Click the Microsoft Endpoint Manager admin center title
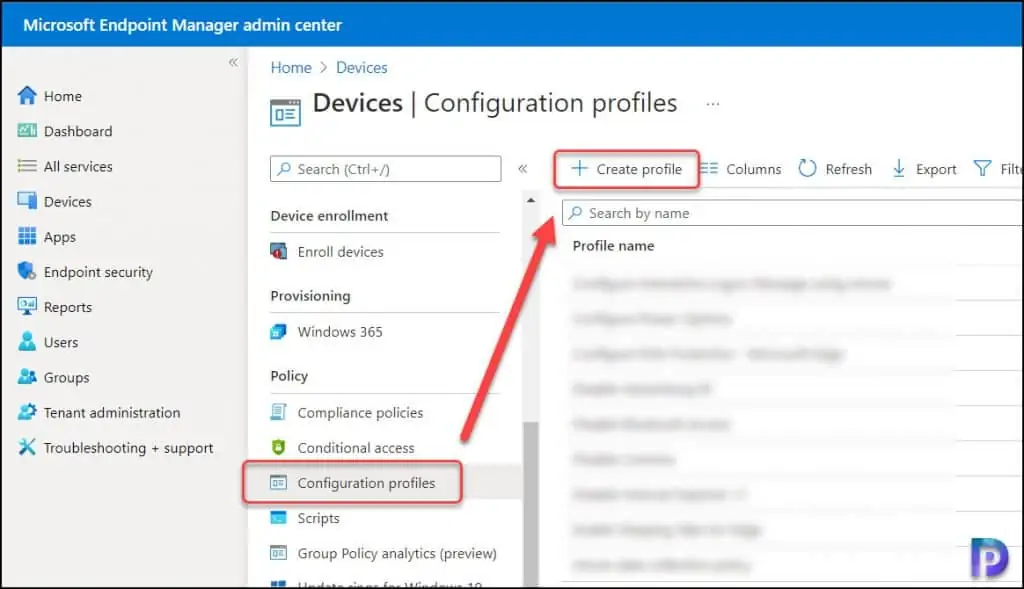1024x589 pixels. coord(182,25)
